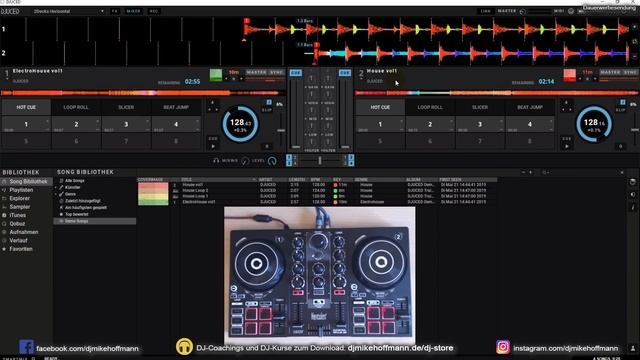The height and width of the screenshot is (360, 640).
Task: Toggle the FX panel in top bar
Action: [x=115, y=11]
